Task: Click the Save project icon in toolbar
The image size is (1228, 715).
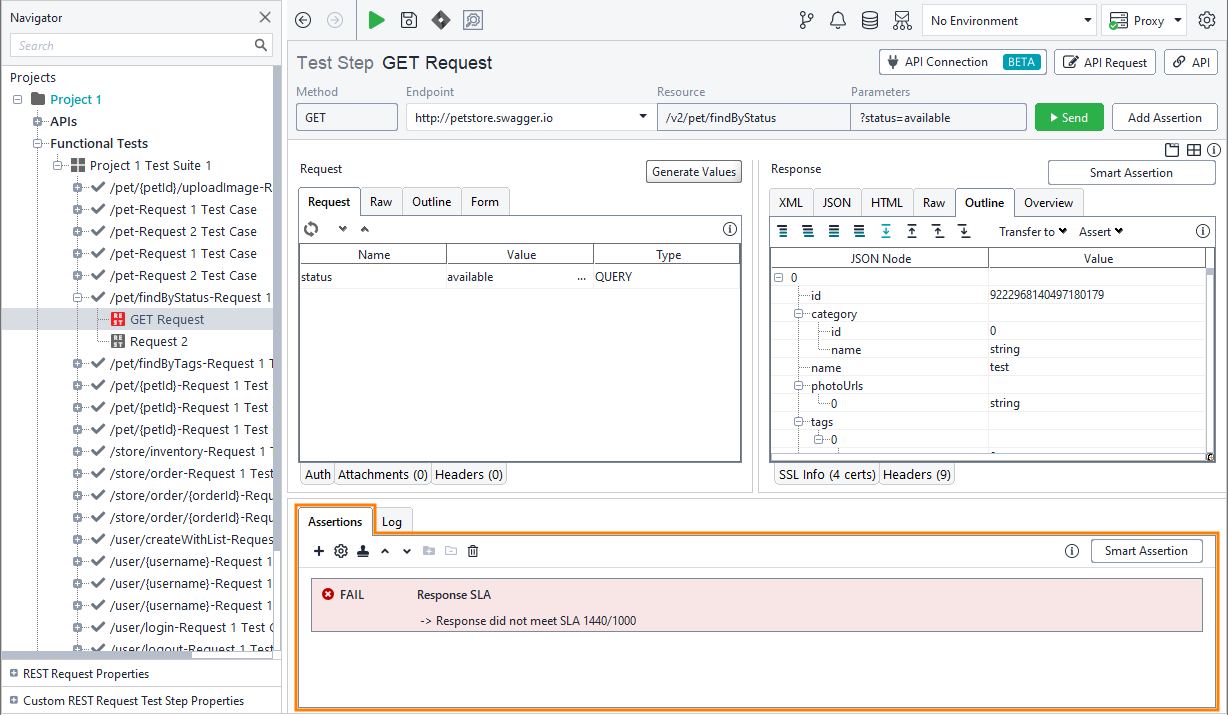Action: pos(409,20)
